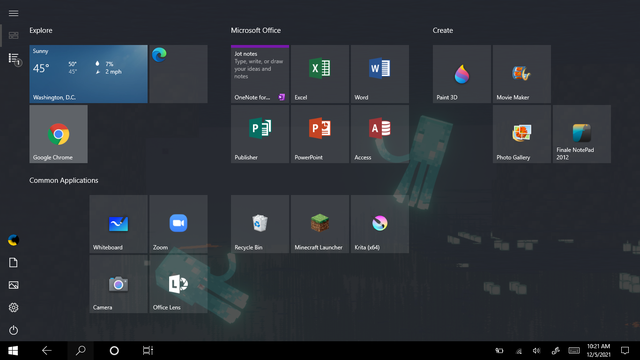Launch Zoom tile

(178, 224)
